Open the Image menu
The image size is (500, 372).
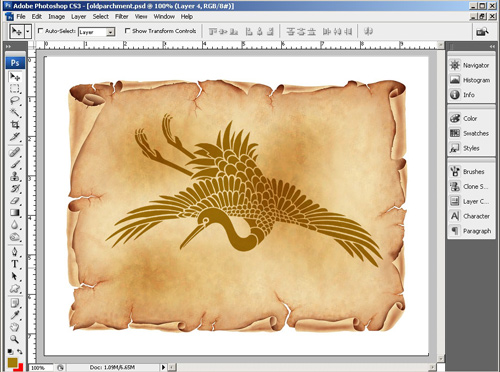[x=57, y=16]
